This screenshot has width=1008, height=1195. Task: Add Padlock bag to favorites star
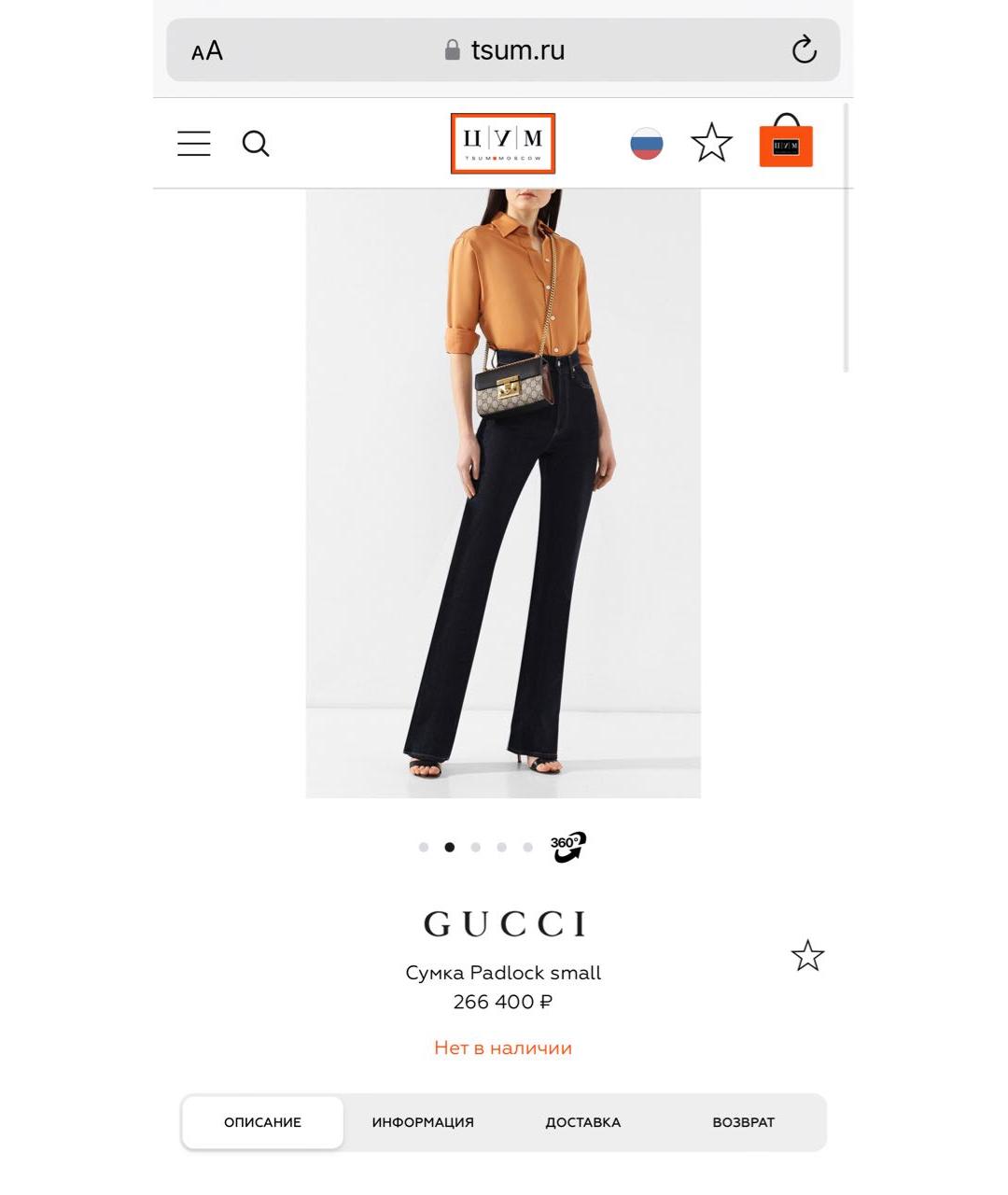tap(807, 955)
